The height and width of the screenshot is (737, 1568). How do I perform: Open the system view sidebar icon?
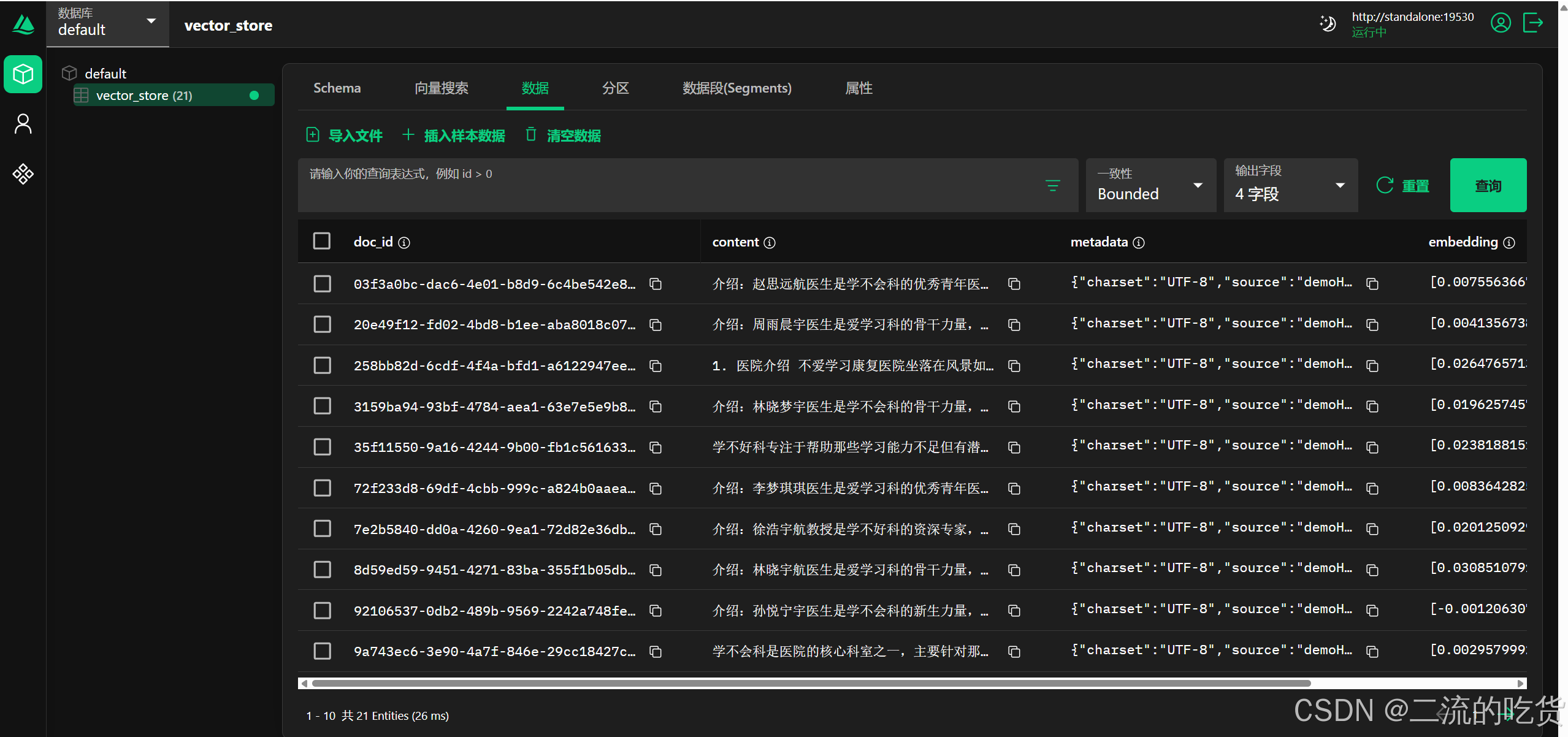click(x=22, y=174)
